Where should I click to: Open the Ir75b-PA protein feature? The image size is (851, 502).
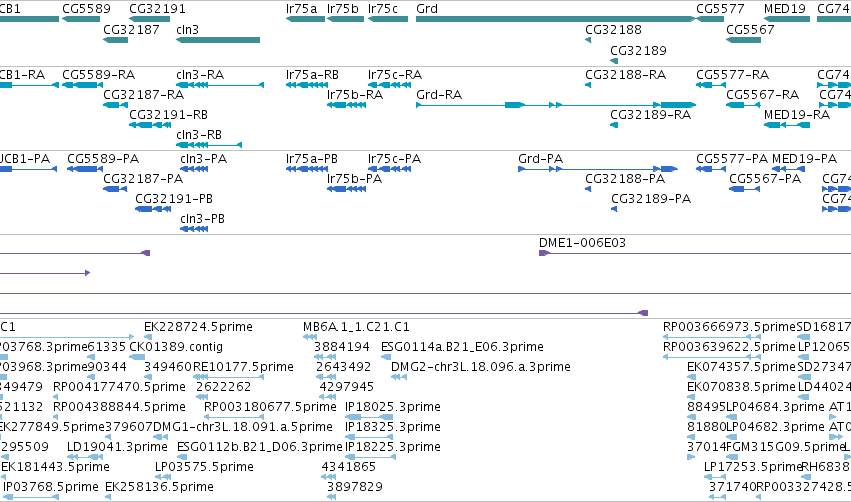pyautogui.click(x=346, y=189)
